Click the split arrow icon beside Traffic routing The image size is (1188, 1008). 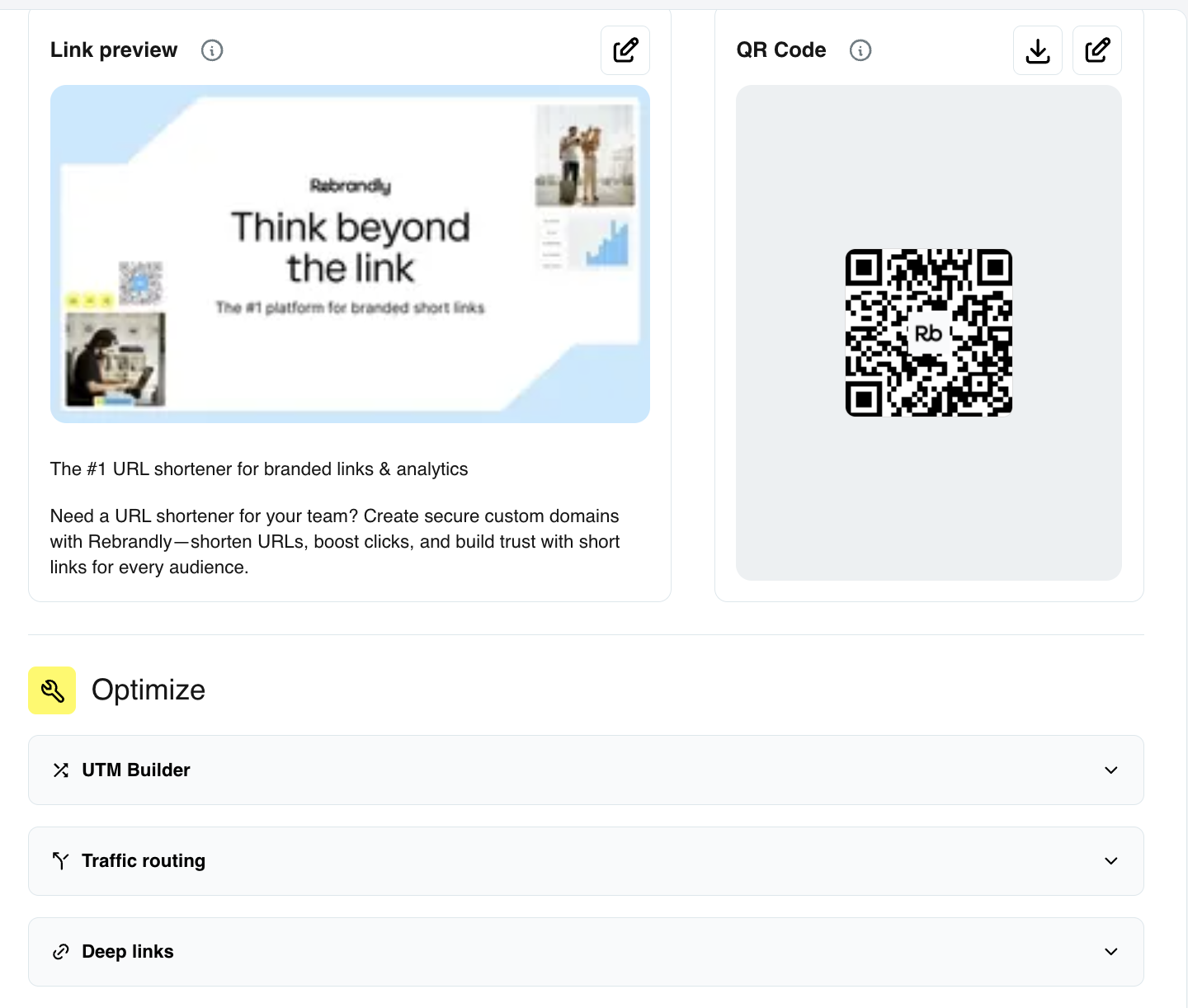(x=61, y=861)
